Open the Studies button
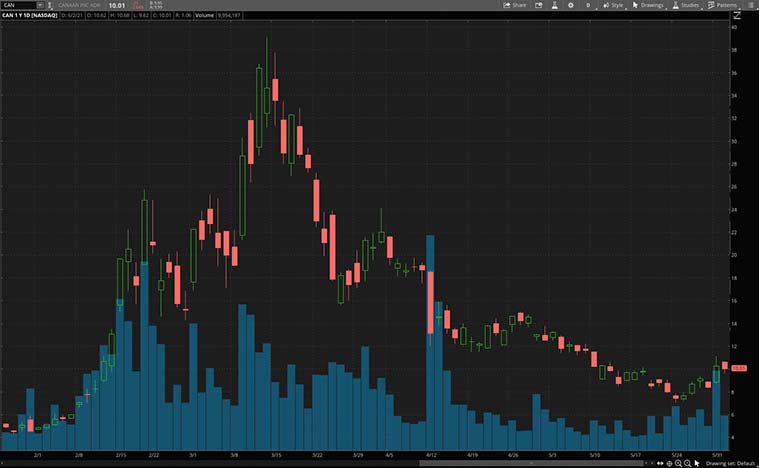 click(686, 5)
